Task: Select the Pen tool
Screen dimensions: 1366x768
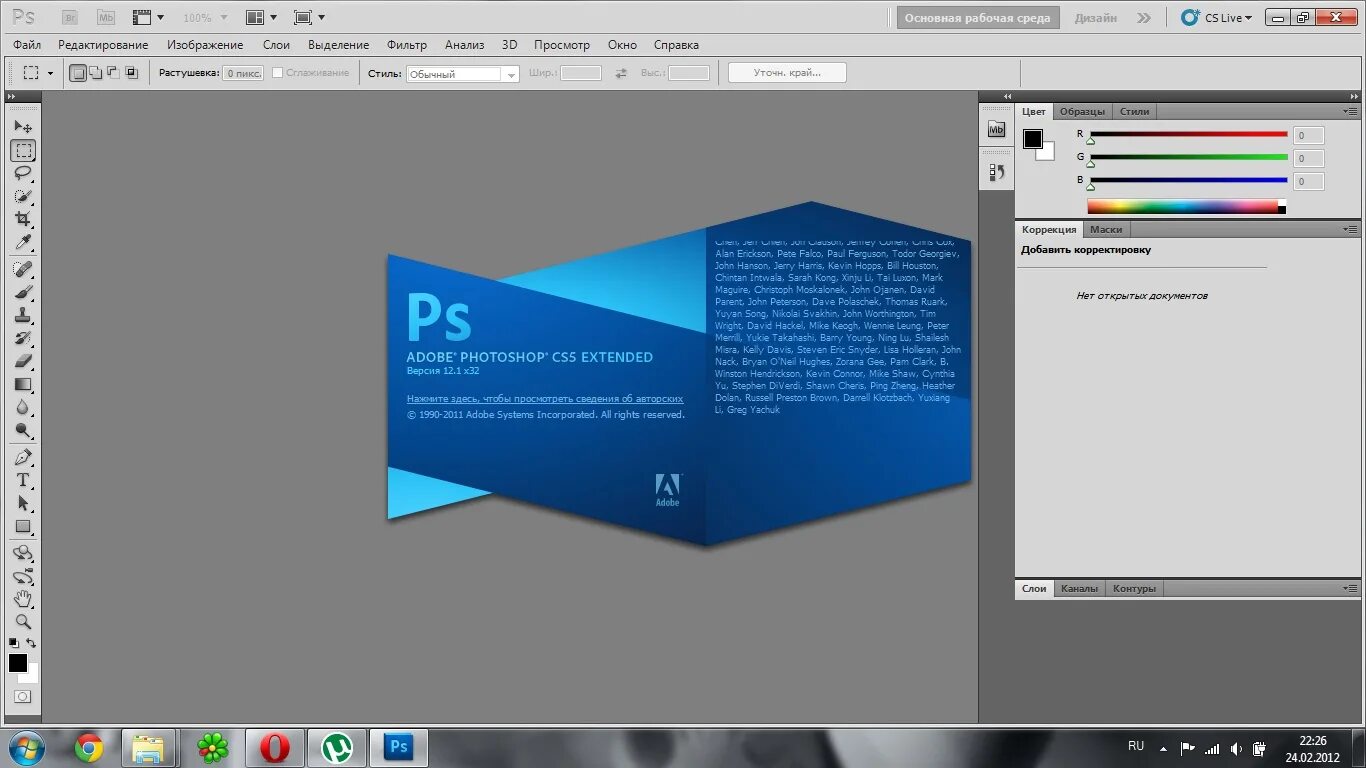Action: click(x=23, y=458)
